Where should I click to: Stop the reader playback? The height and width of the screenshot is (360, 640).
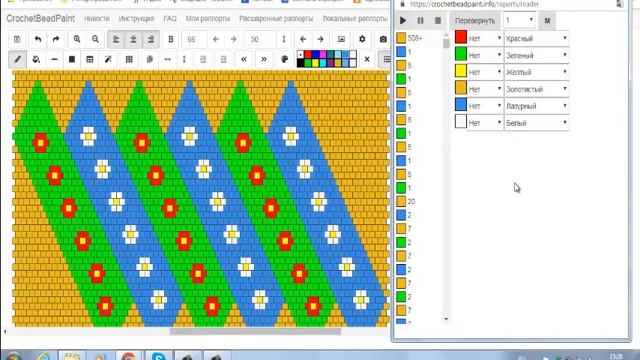tap(438, 20)
